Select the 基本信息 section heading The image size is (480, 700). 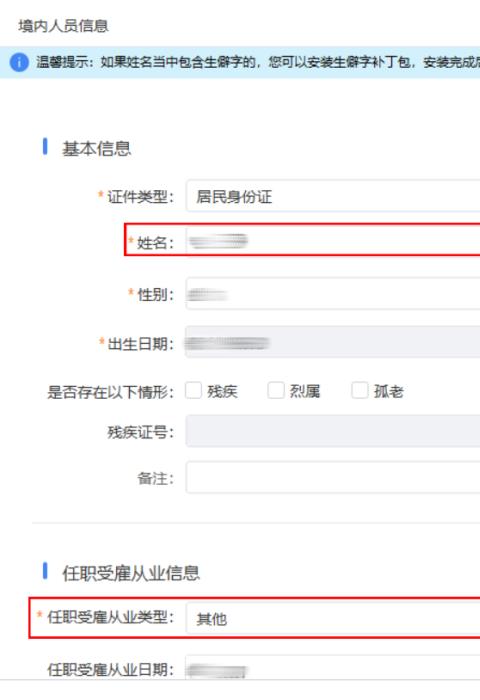(x=96, y=149)
